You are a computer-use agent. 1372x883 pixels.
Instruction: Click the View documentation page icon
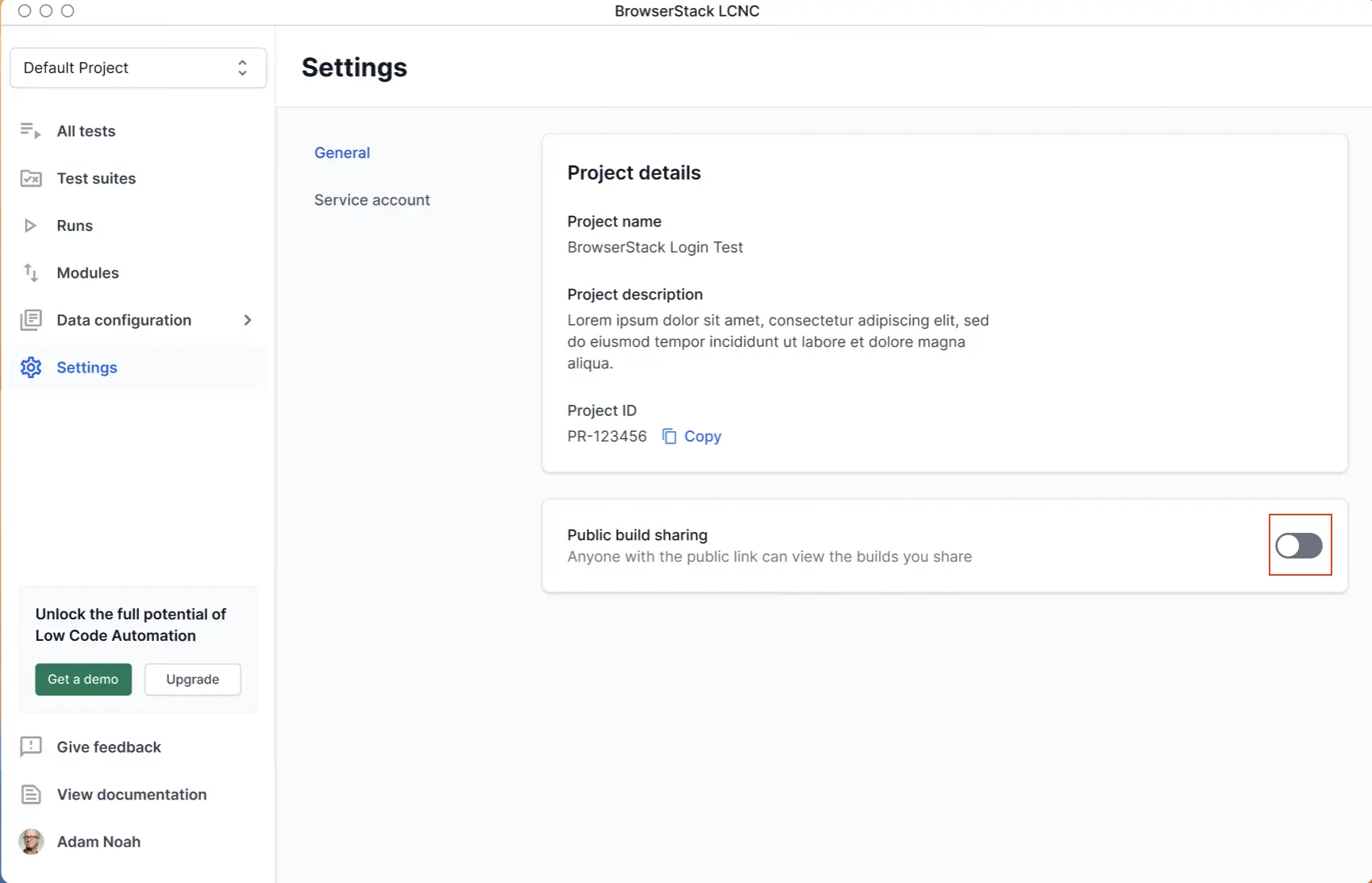click(x=30, y=795)
